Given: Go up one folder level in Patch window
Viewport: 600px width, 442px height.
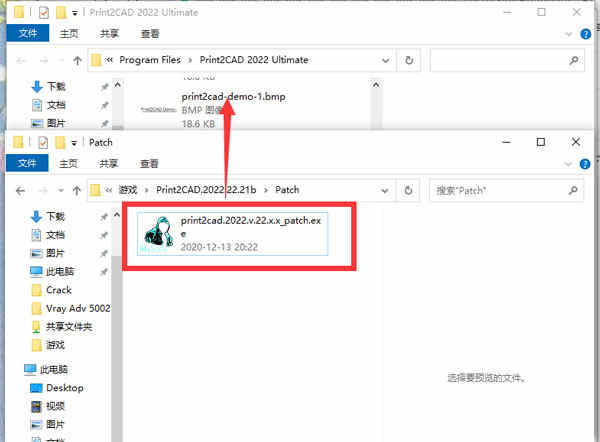Looking at the screenshot, I should tap(77, 190).
